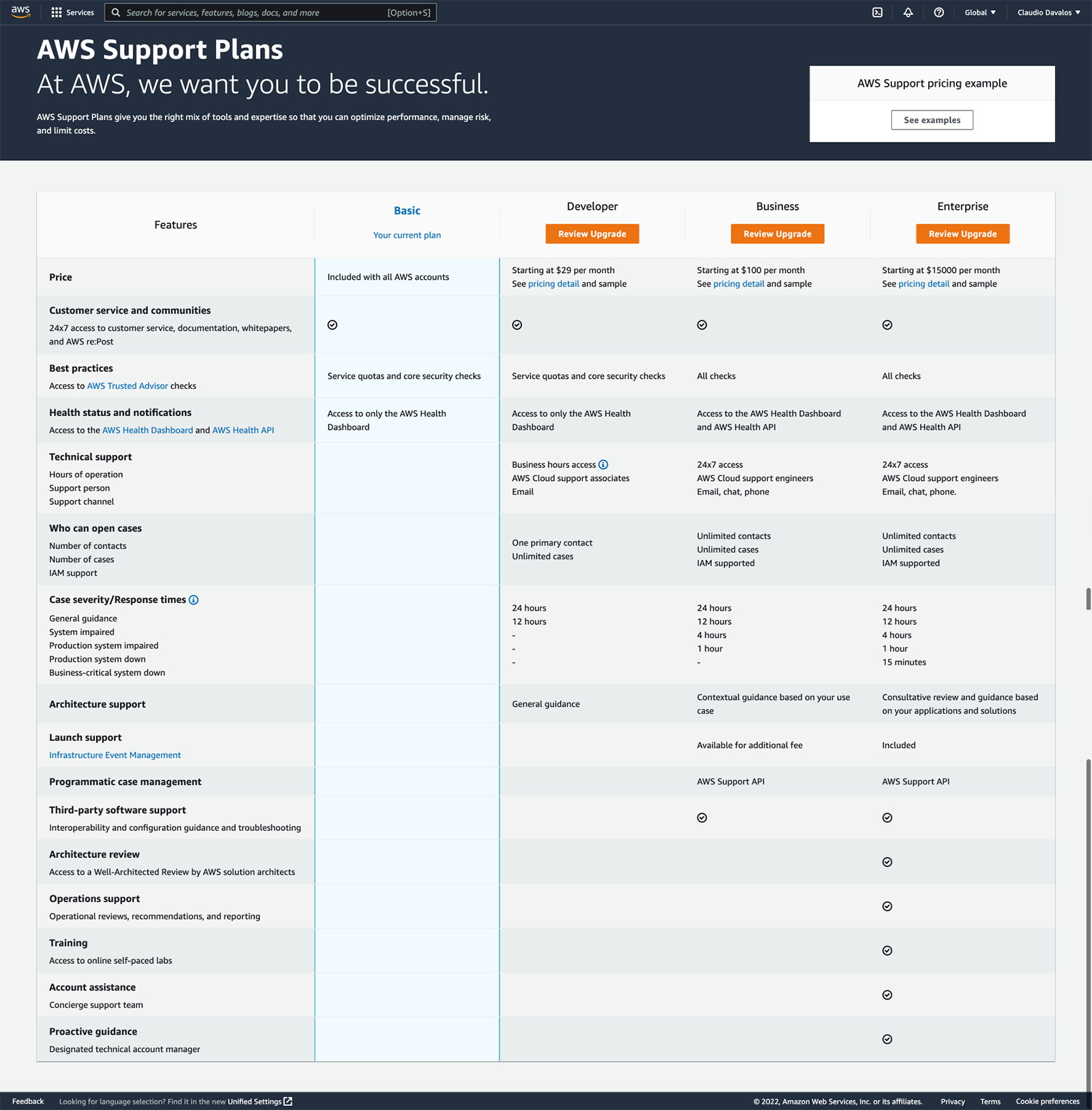Click 'One primary contact' text
Viewport: 1092px width, 1110px height.
click(552, 543)
